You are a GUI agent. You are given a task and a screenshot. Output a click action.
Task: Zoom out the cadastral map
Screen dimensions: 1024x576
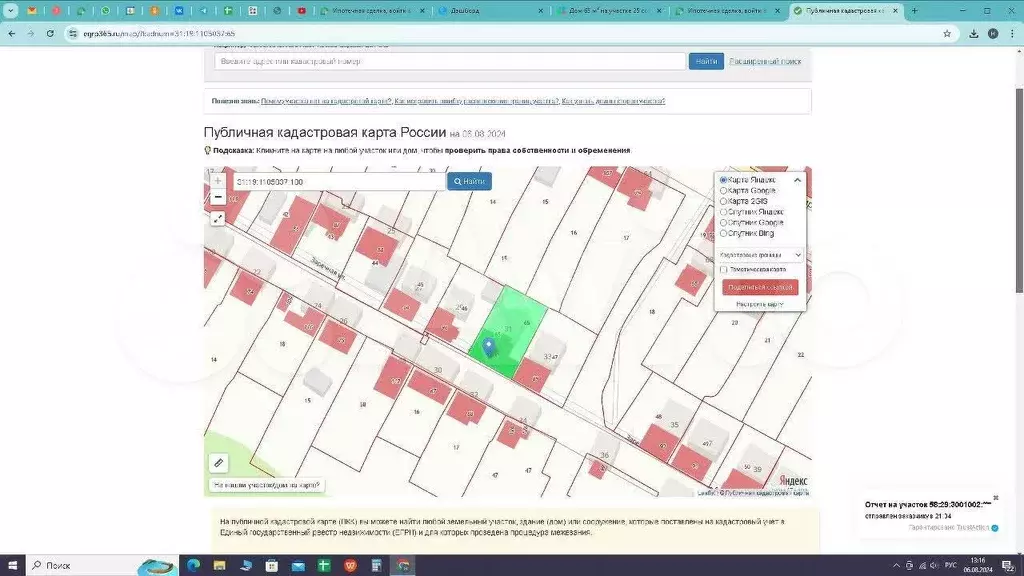[x=218, y=197]
